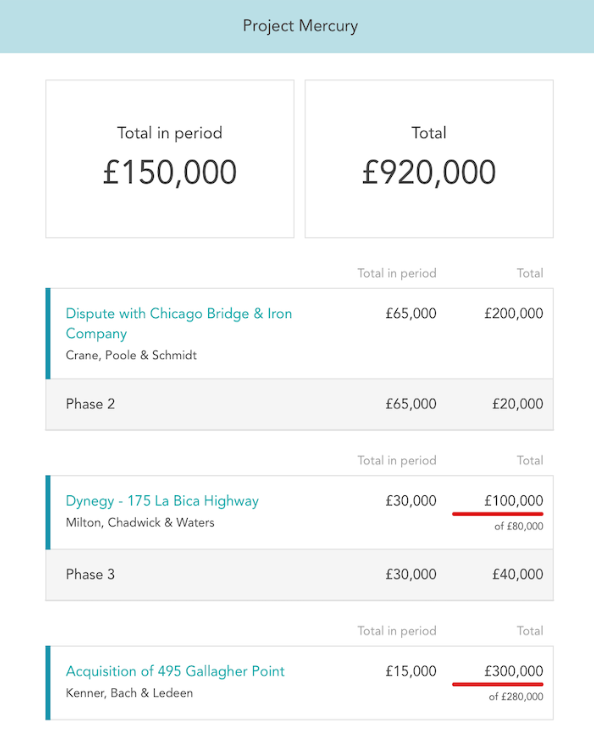Screen dimensions: 594x734
Task: Click the 'of £280,000' budget label
Action: point(516,697)
